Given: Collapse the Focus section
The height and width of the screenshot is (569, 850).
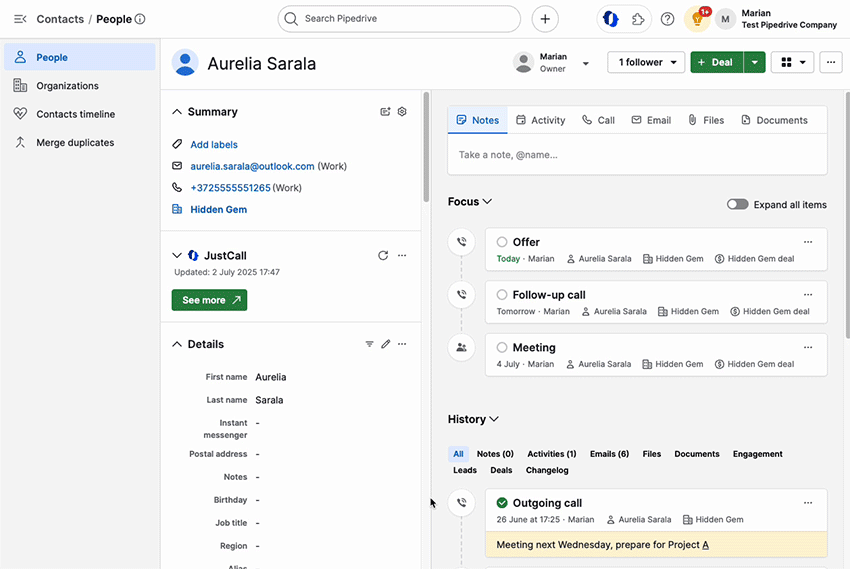Looking at the screenshot, I should click(470, 202).
